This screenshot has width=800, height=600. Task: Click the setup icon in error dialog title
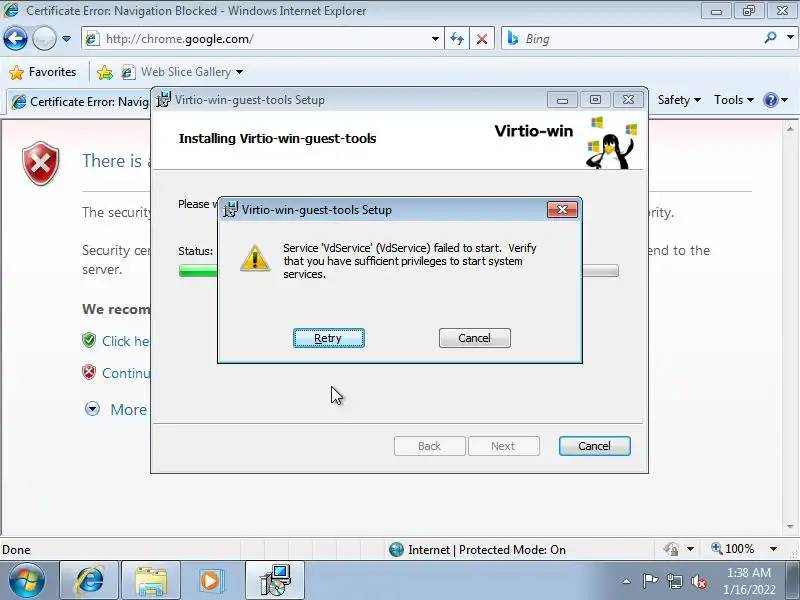[231, 209]
